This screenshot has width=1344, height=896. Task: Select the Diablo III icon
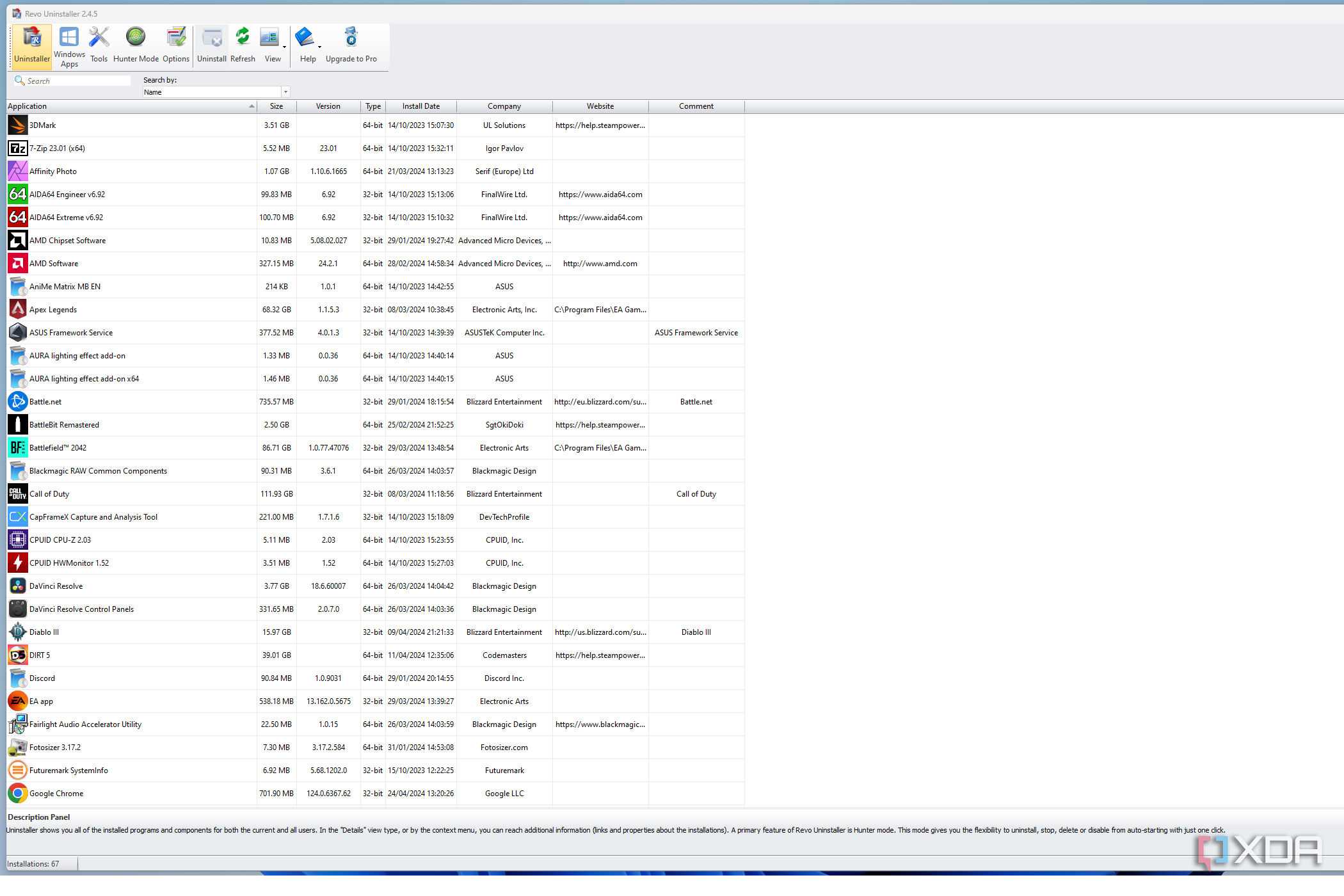pos(18,632)
